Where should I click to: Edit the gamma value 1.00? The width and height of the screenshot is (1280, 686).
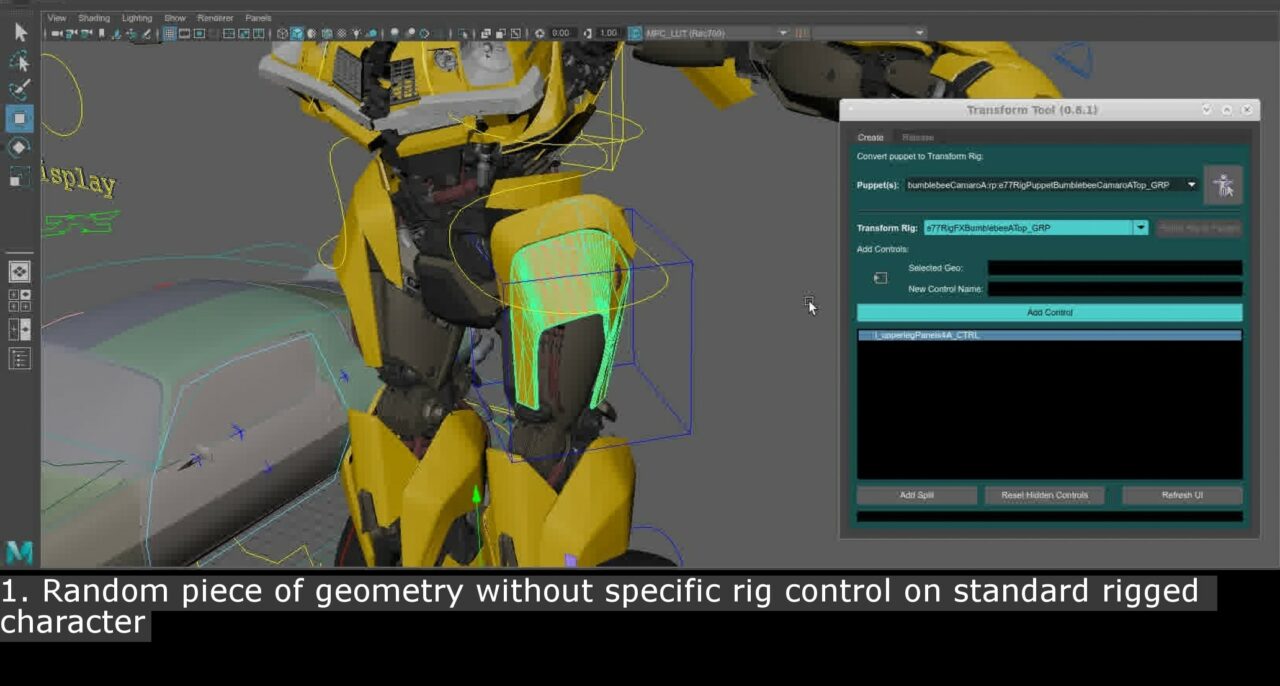pos(609,33)
